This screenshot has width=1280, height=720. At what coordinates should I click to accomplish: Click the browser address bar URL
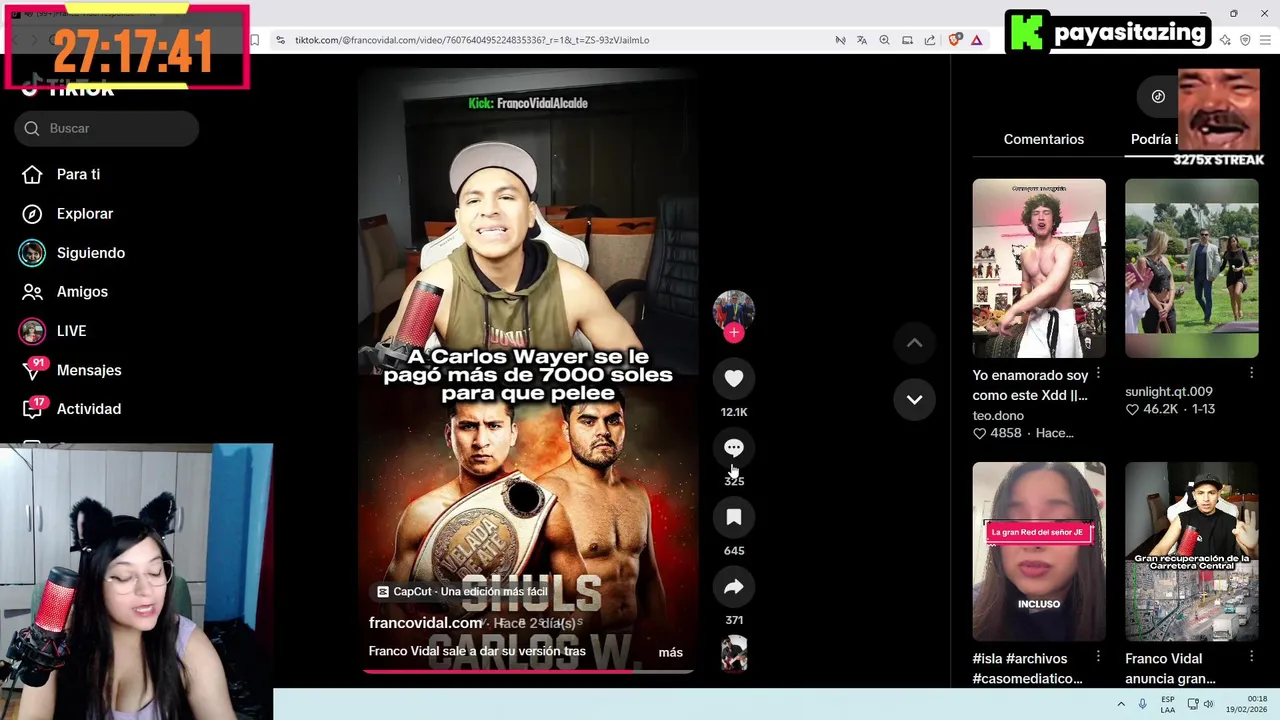click(472, 40)
